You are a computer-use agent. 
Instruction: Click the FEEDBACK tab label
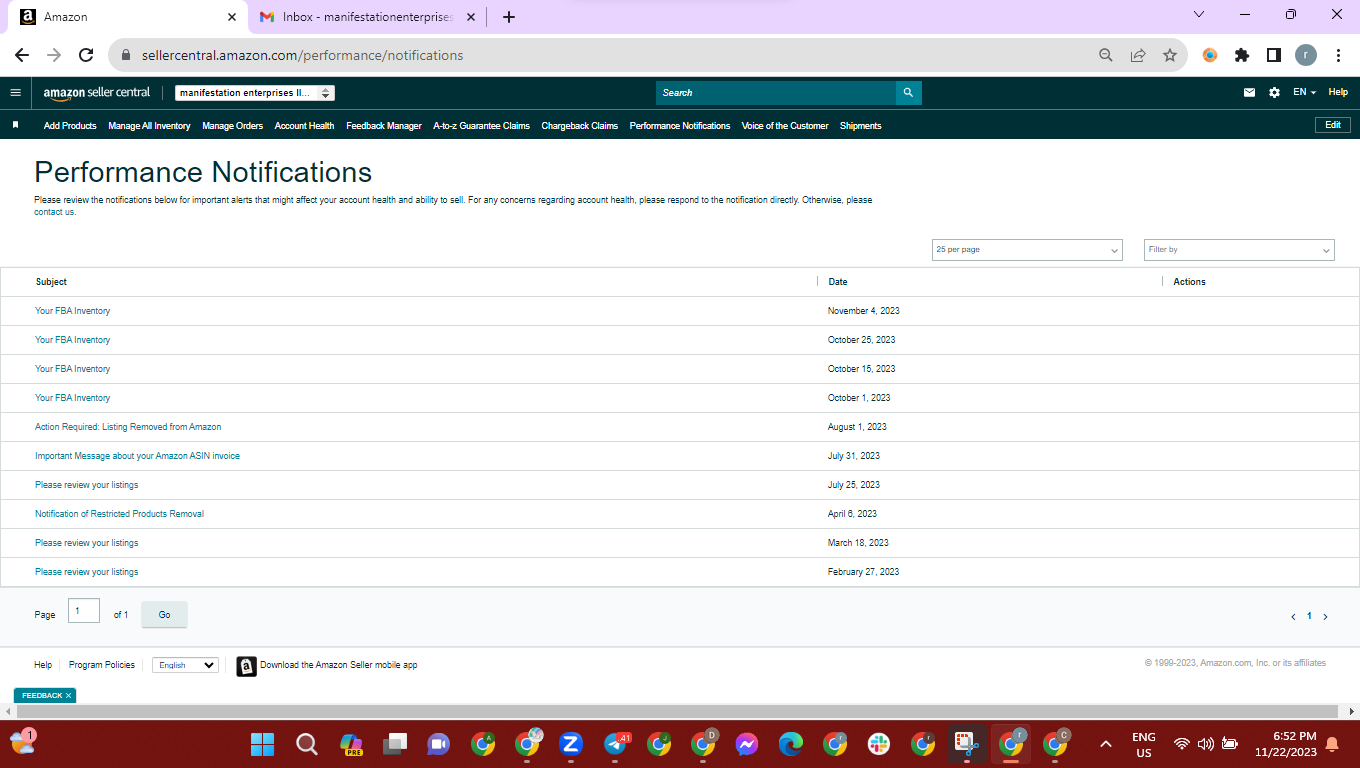pos(42,695)
